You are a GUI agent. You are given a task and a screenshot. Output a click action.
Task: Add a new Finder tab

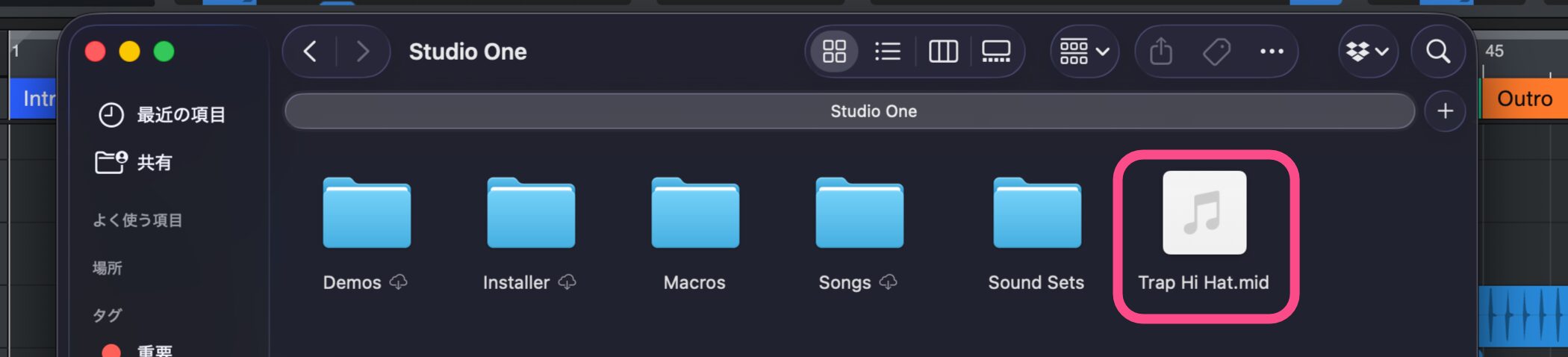[1446, 111]
